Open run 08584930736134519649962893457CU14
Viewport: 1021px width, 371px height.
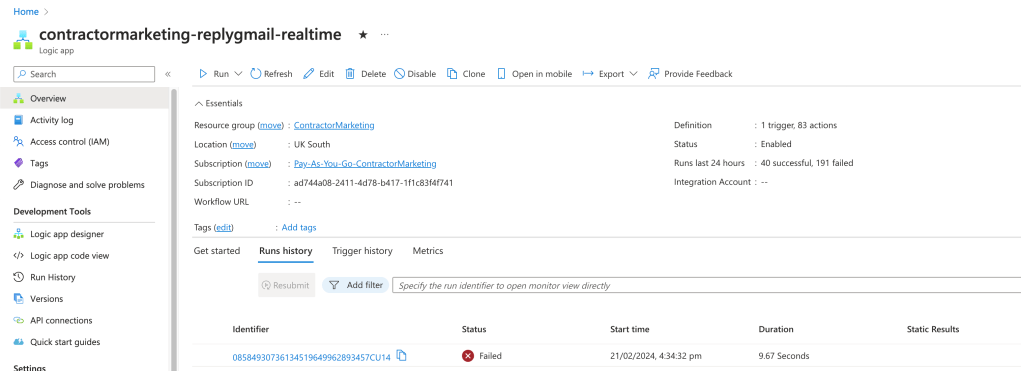pos(311,357)
